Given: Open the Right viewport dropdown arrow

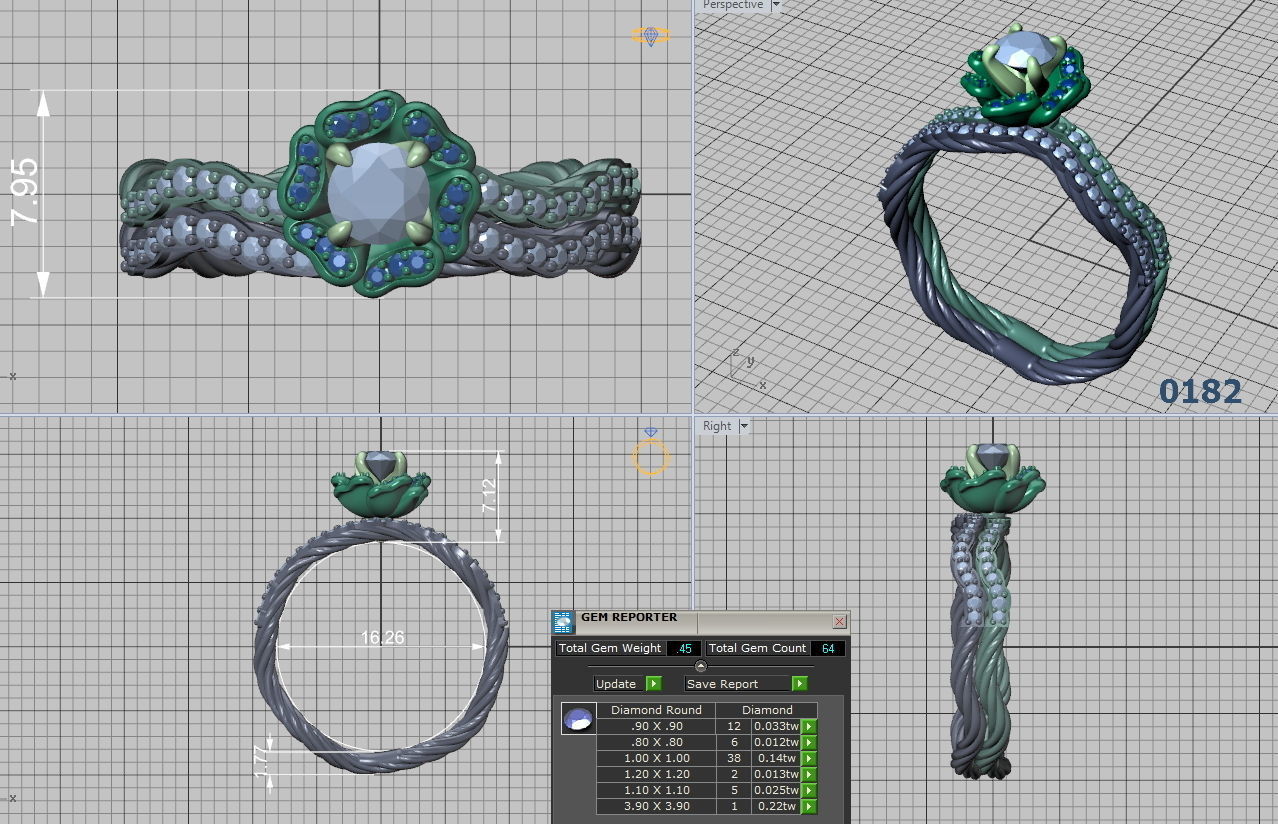Looking at the screenshot, I should click(x=743, y=426).
